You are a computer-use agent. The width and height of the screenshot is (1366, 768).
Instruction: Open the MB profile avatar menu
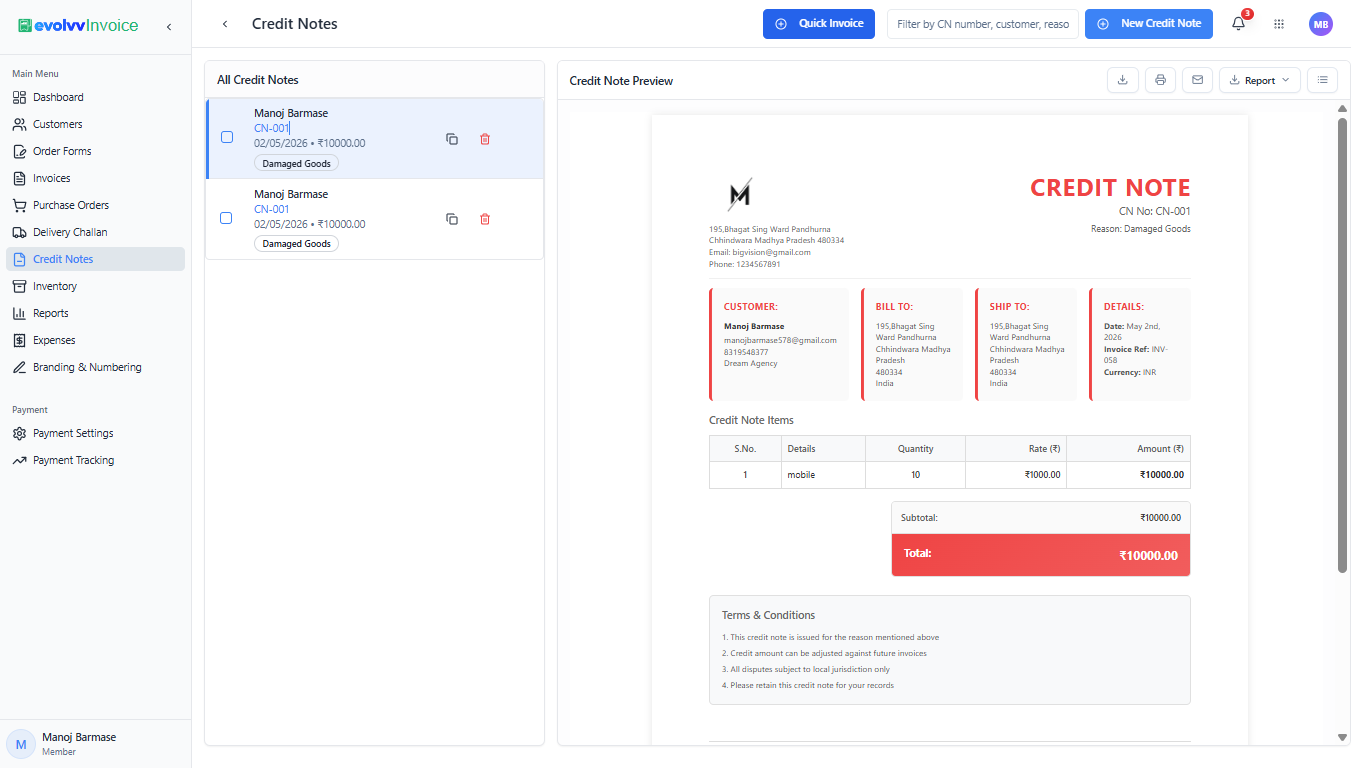pos(1321,24)
